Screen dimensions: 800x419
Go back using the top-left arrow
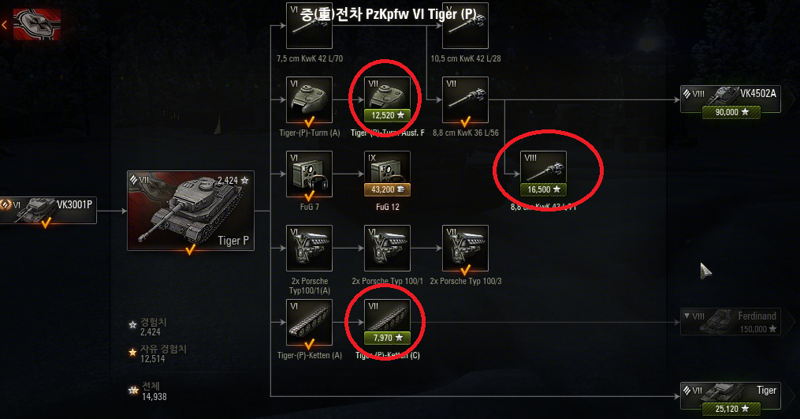click(x=5, y=24)
